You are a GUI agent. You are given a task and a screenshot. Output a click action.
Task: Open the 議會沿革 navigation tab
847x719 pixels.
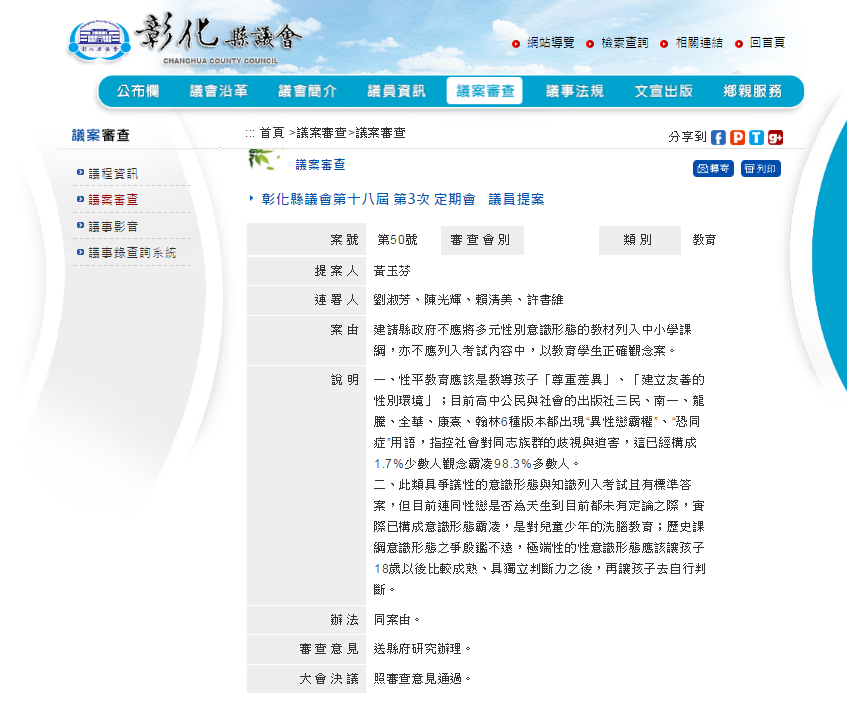click(219, 91)
